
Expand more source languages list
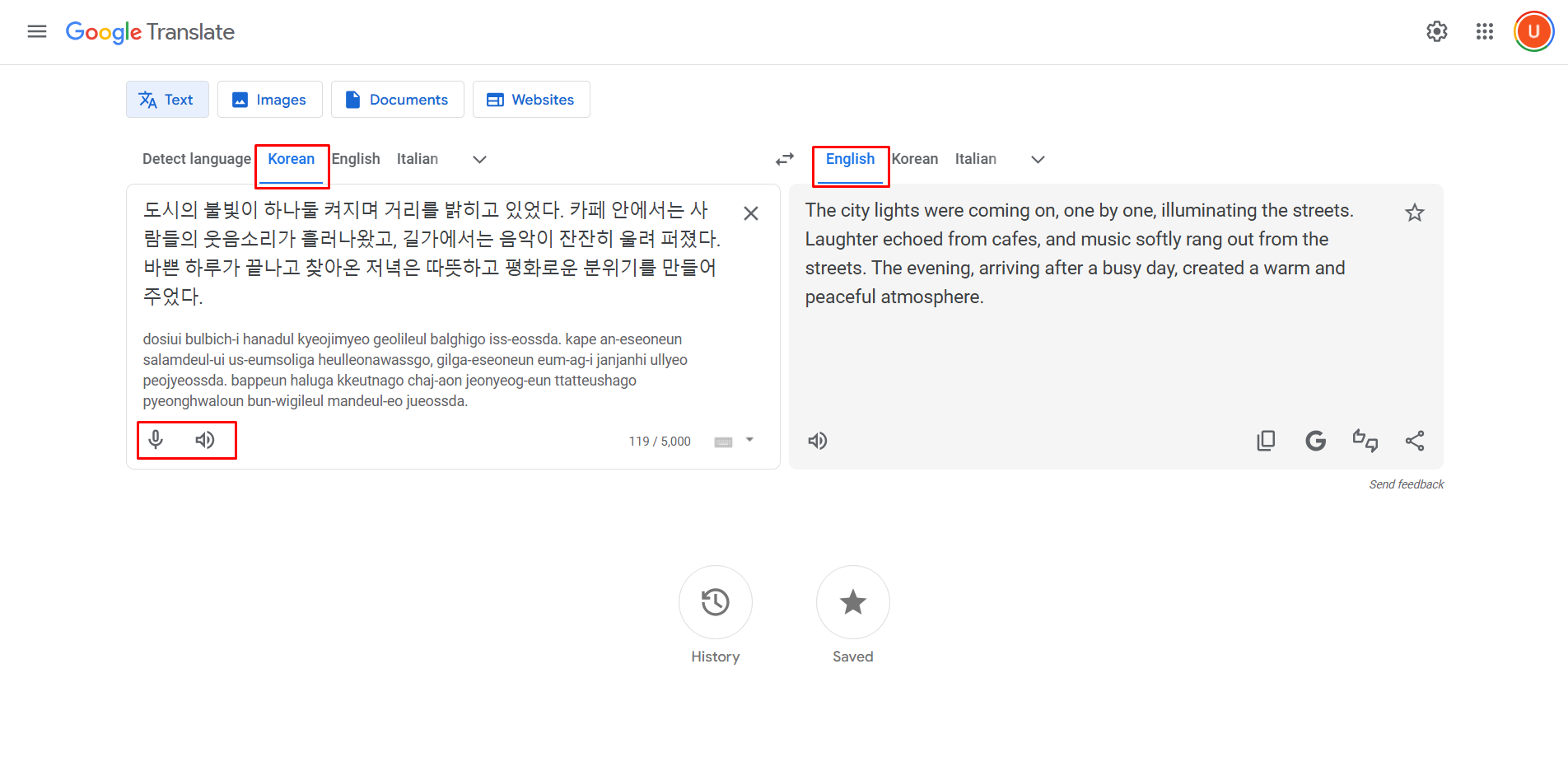pyautogui.click(x=480, y=159)
